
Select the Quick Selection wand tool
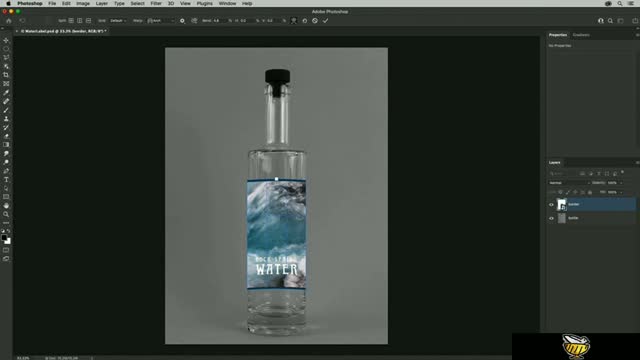point(6,66)
